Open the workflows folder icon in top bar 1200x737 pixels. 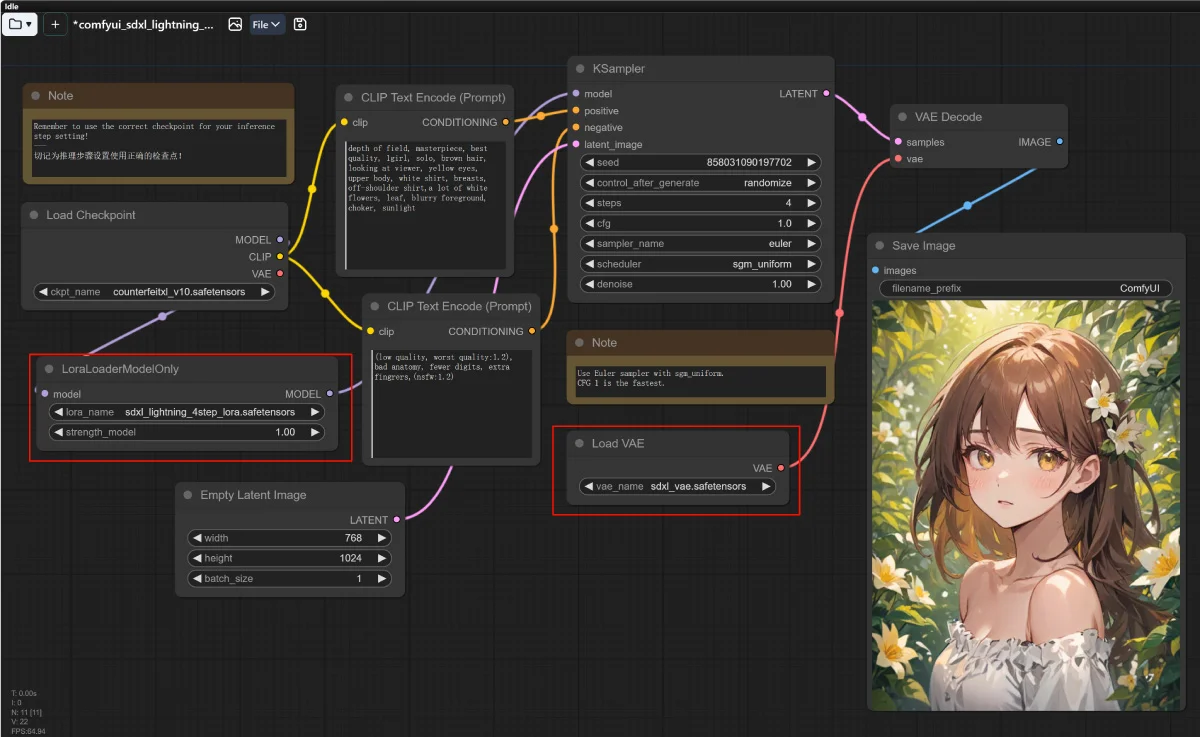coord(19,24)
